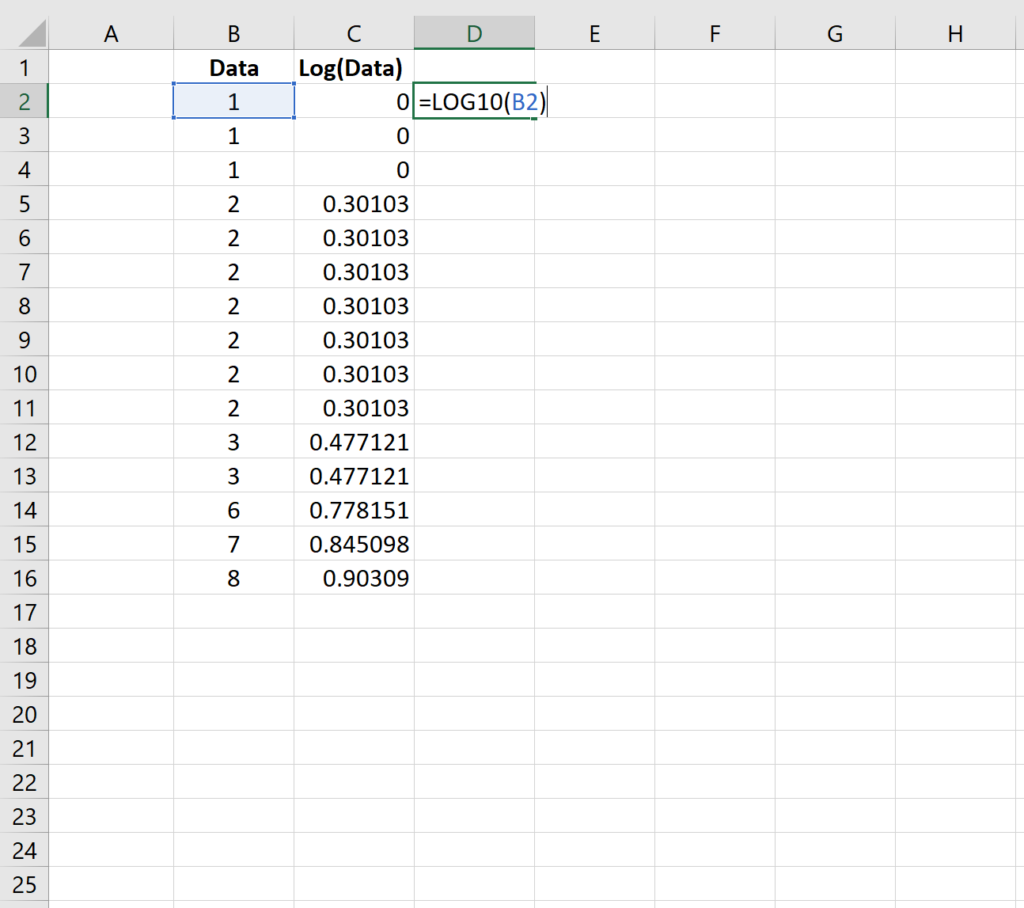This screenshot has width=1024, height=908.
Task: Click the Log(Data) header cell
Action: (353, 67)
